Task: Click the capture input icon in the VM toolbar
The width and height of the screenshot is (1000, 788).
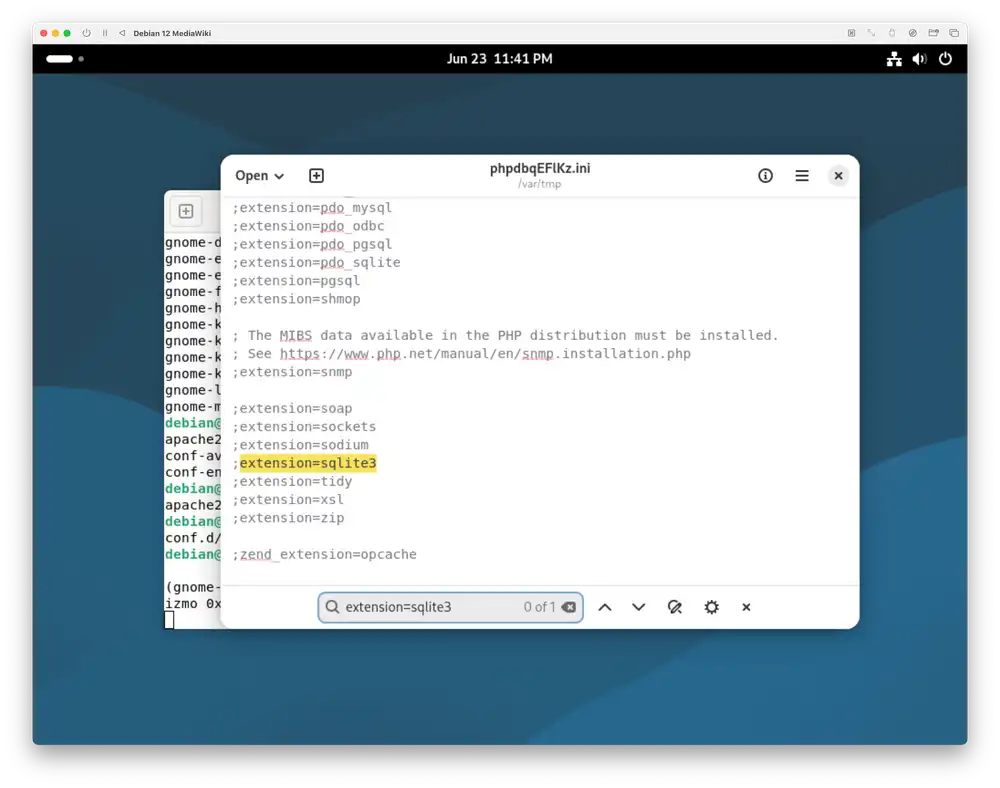Action: coord(851,33)
